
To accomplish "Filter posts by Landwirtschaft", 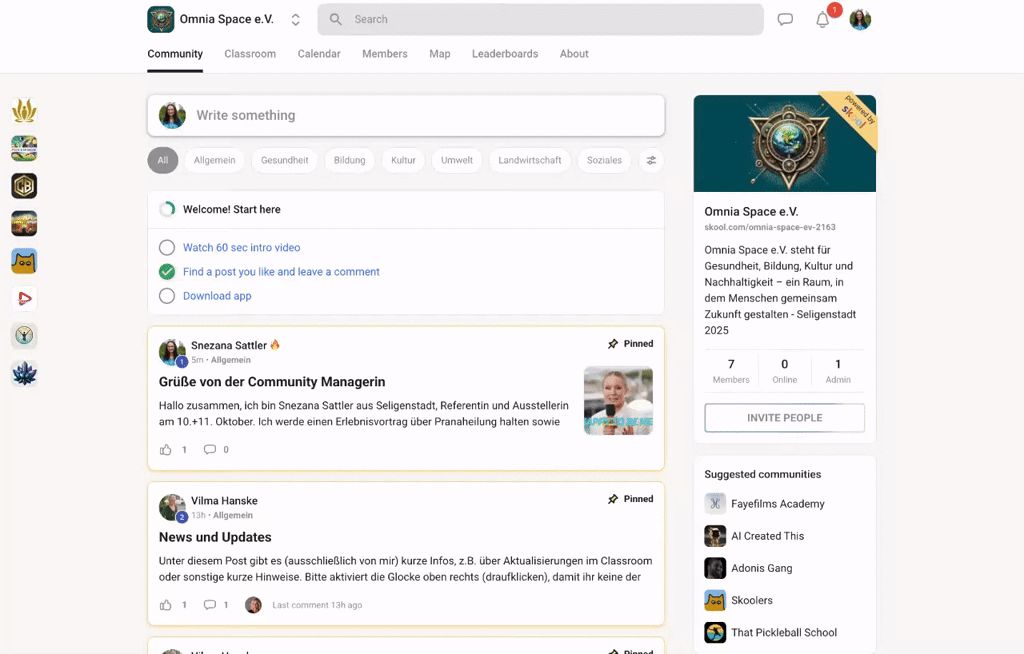I will tap(530, 160).
